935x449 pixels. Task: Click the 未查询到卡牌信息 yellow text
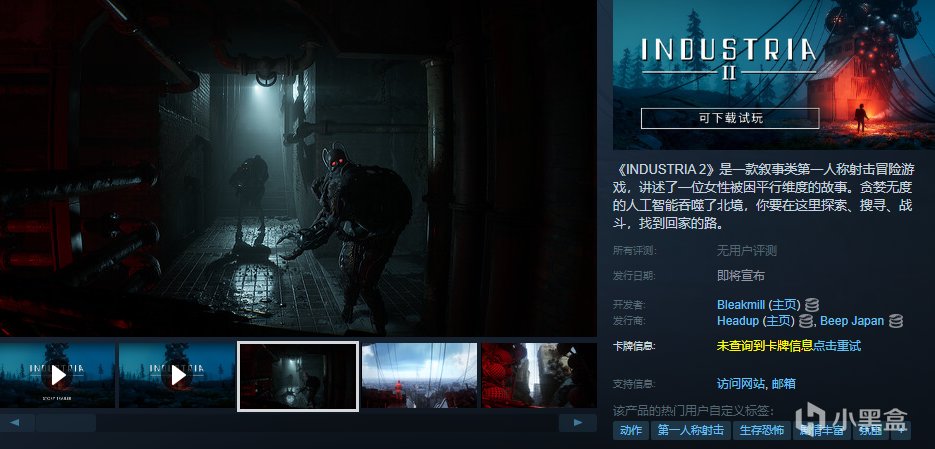(x=764, y=346)
